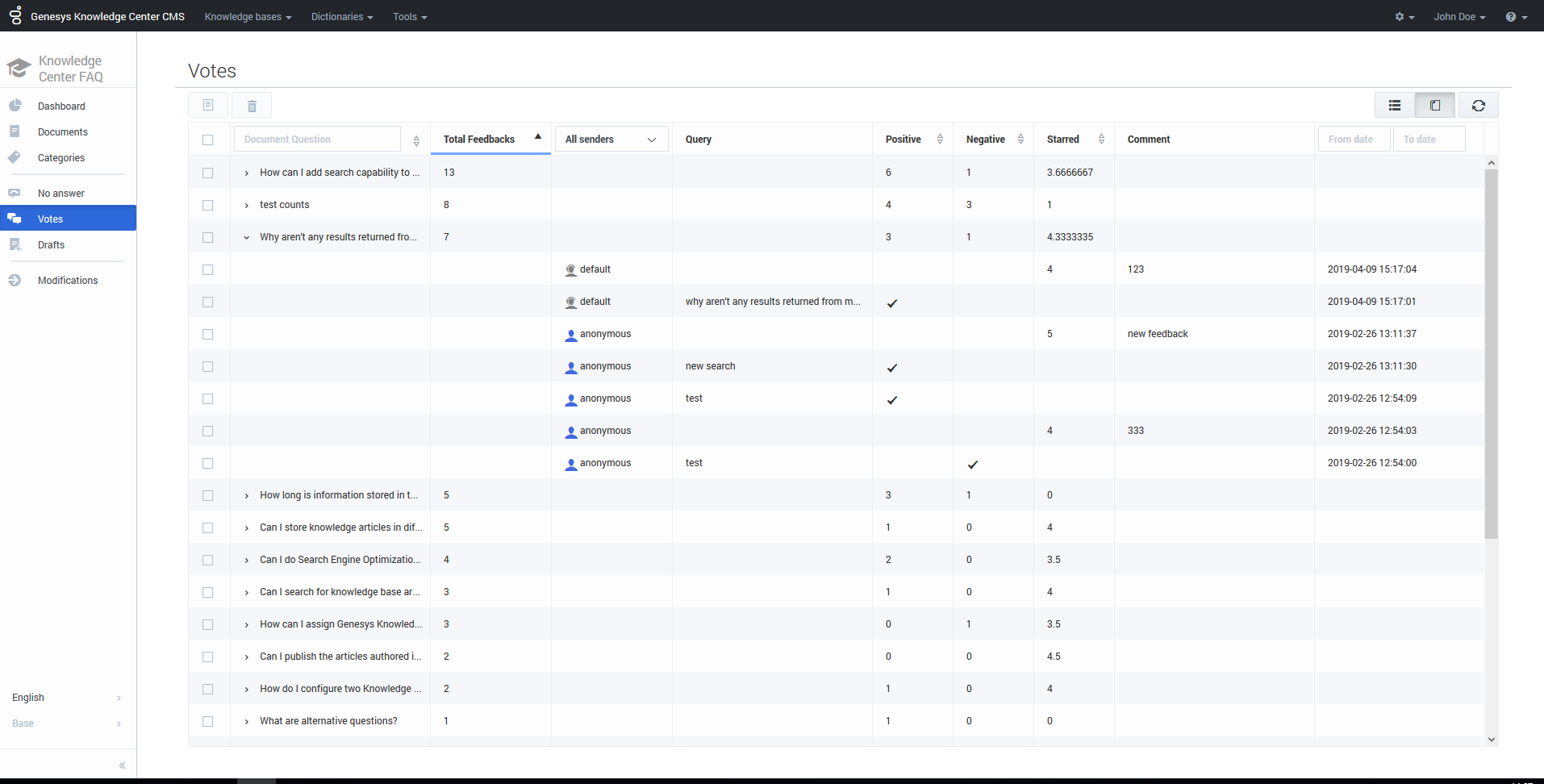The image size is (1544, 784).
Task: Expand the 'How long is information stored' row
Action: tap(247, 495)
